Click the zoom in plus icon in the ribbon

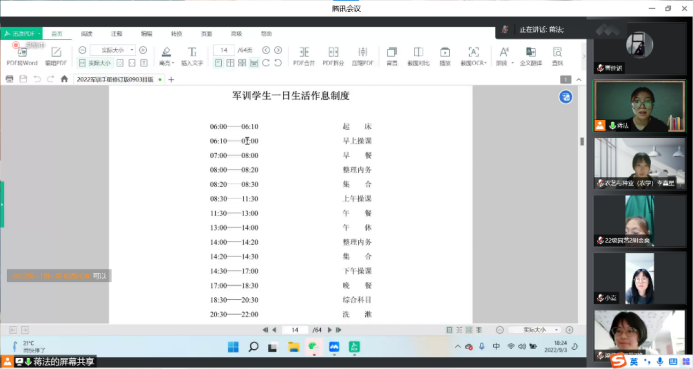(143, 50)
